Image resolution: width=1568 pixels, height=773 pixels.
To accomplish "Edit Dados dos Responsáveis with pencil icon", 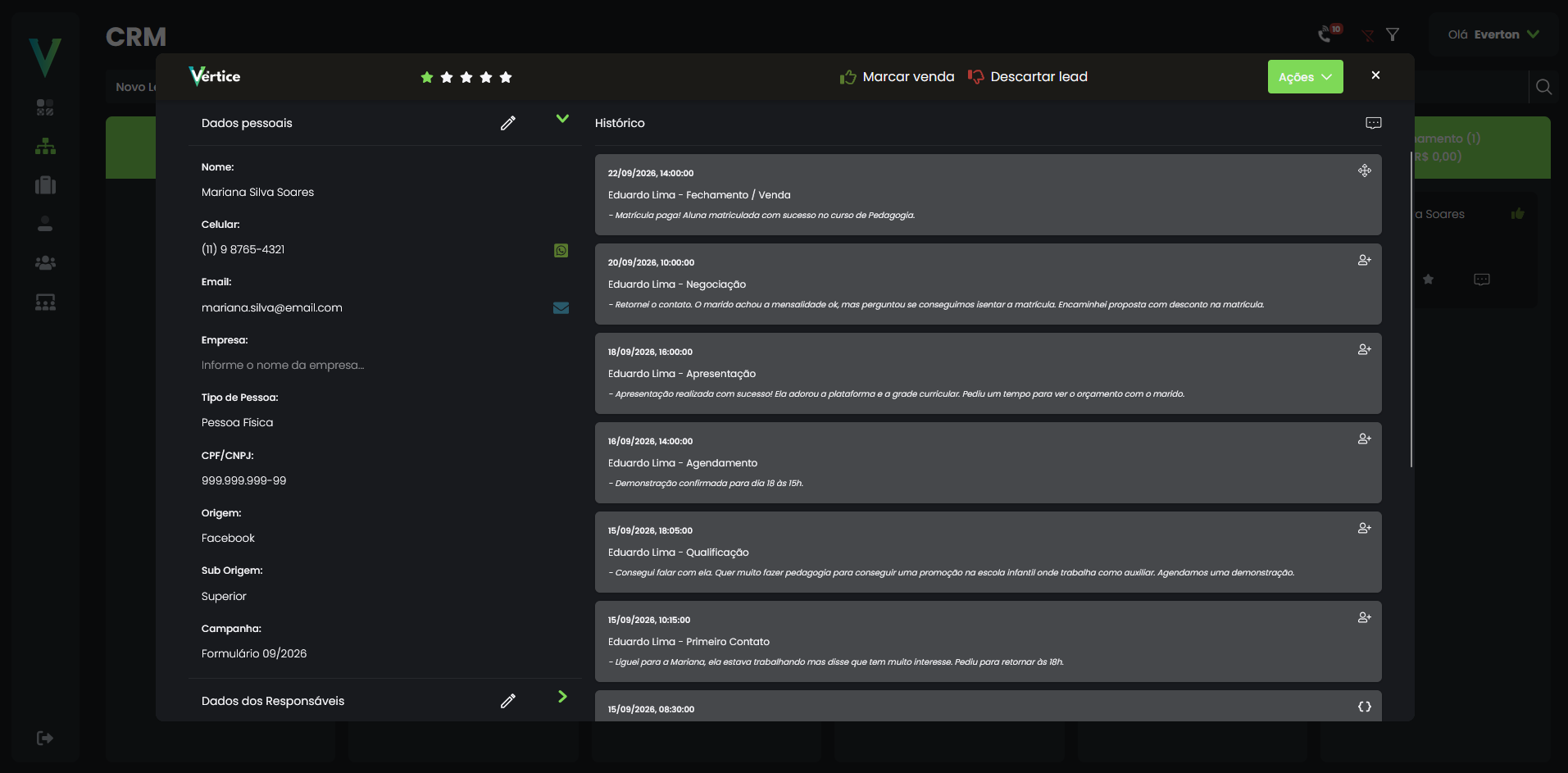I will pos(508,701).
